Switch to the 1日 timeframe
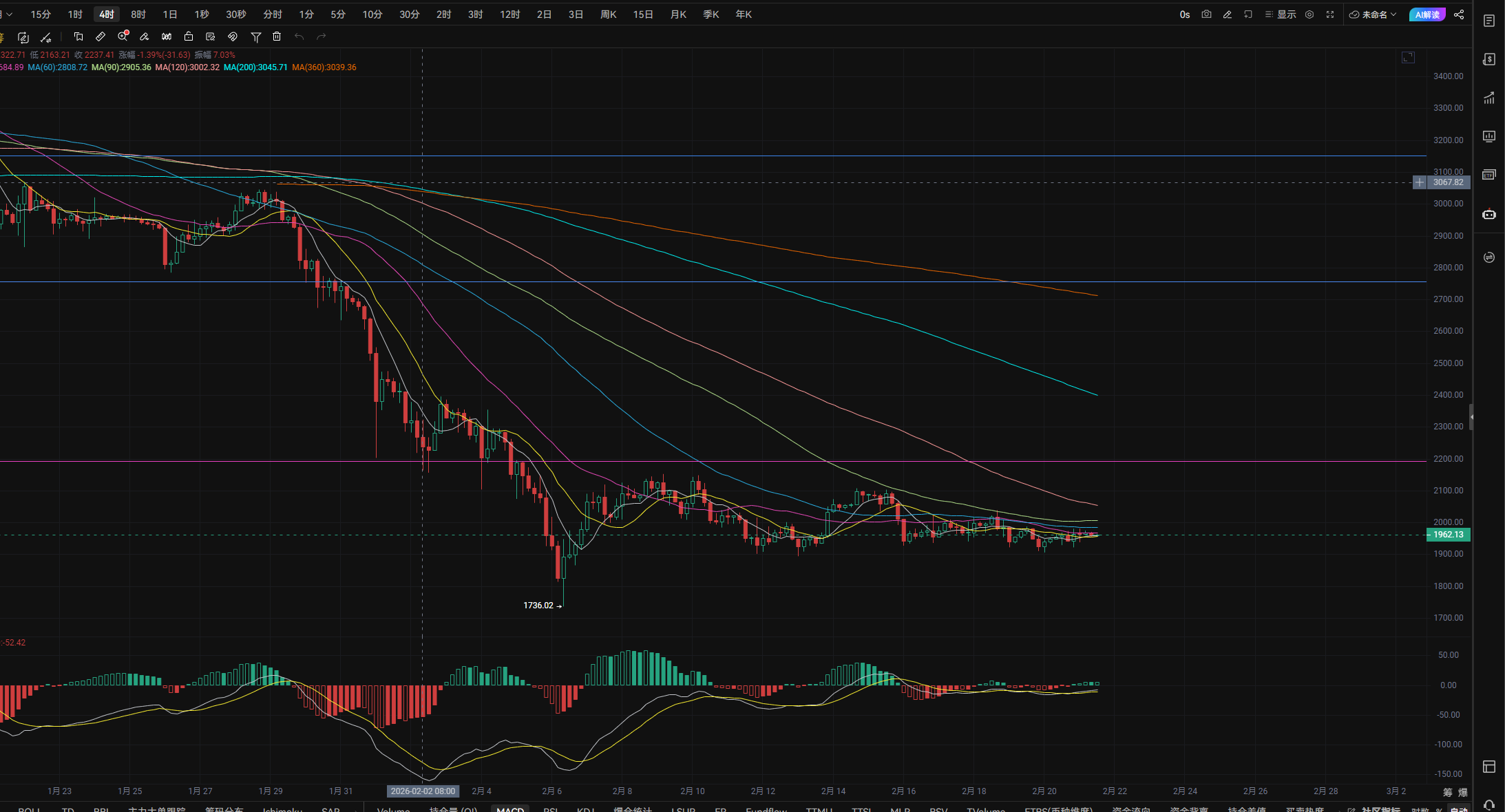Screen dimensions: 1505x812 tap(170, 14)
